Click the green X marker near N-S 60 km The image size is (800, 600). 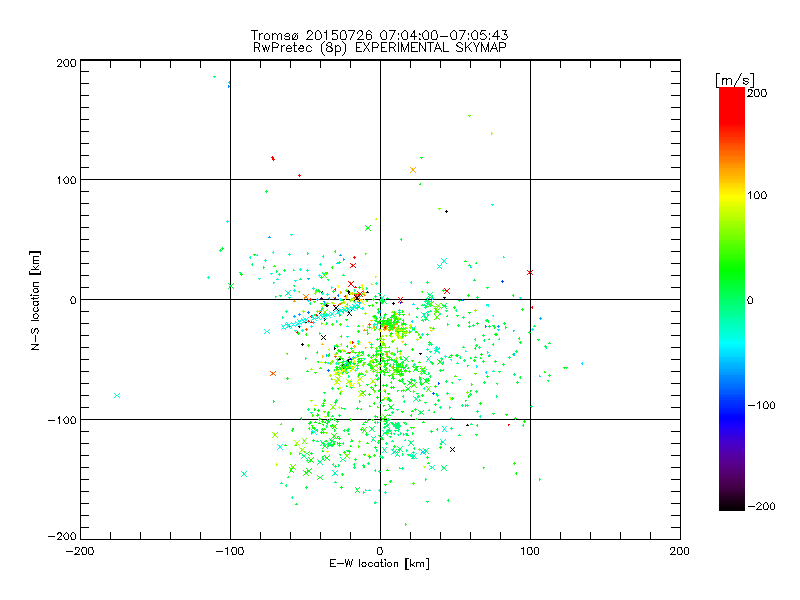coord(368,228)
